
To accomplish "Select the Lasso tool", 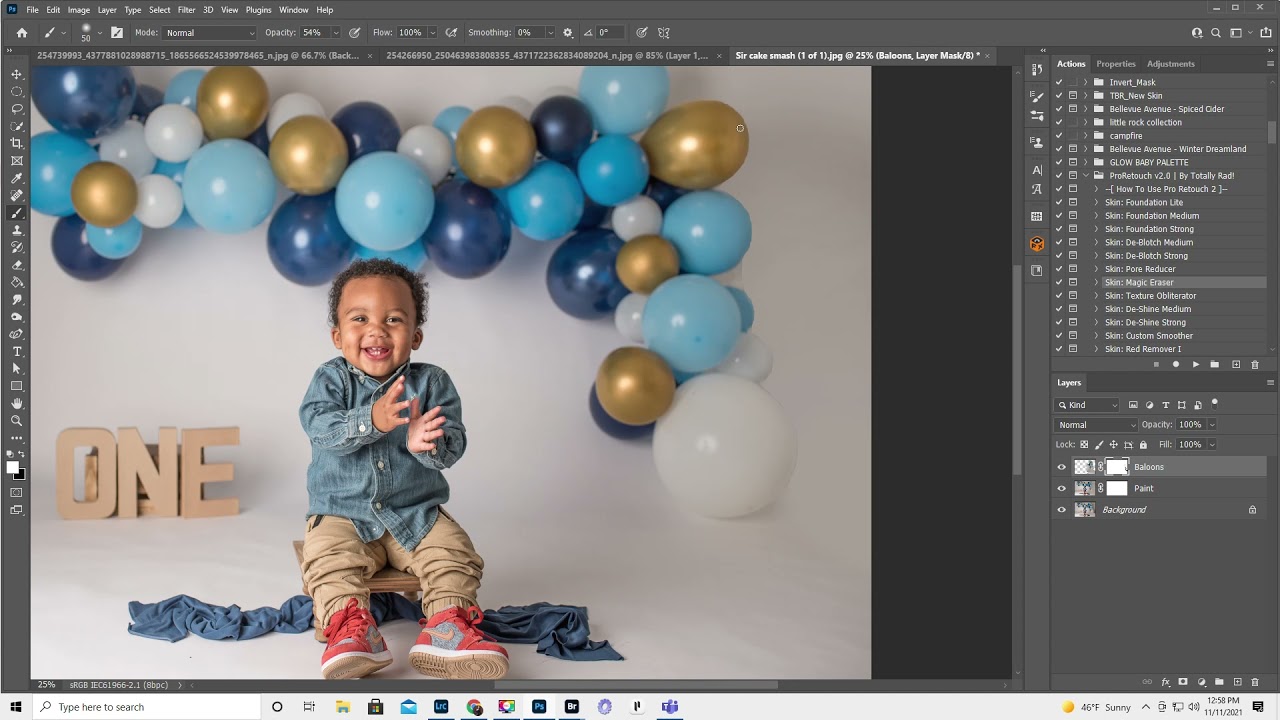I will (17, 108).
